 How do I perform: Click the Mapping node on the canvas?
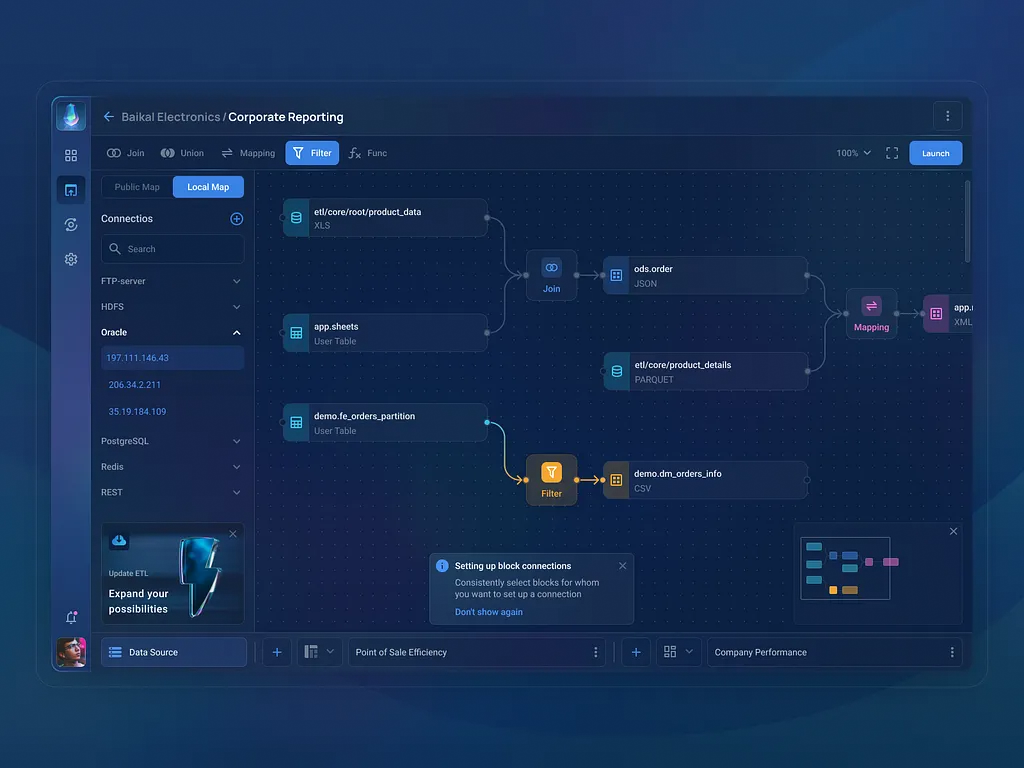click(871, 313)
